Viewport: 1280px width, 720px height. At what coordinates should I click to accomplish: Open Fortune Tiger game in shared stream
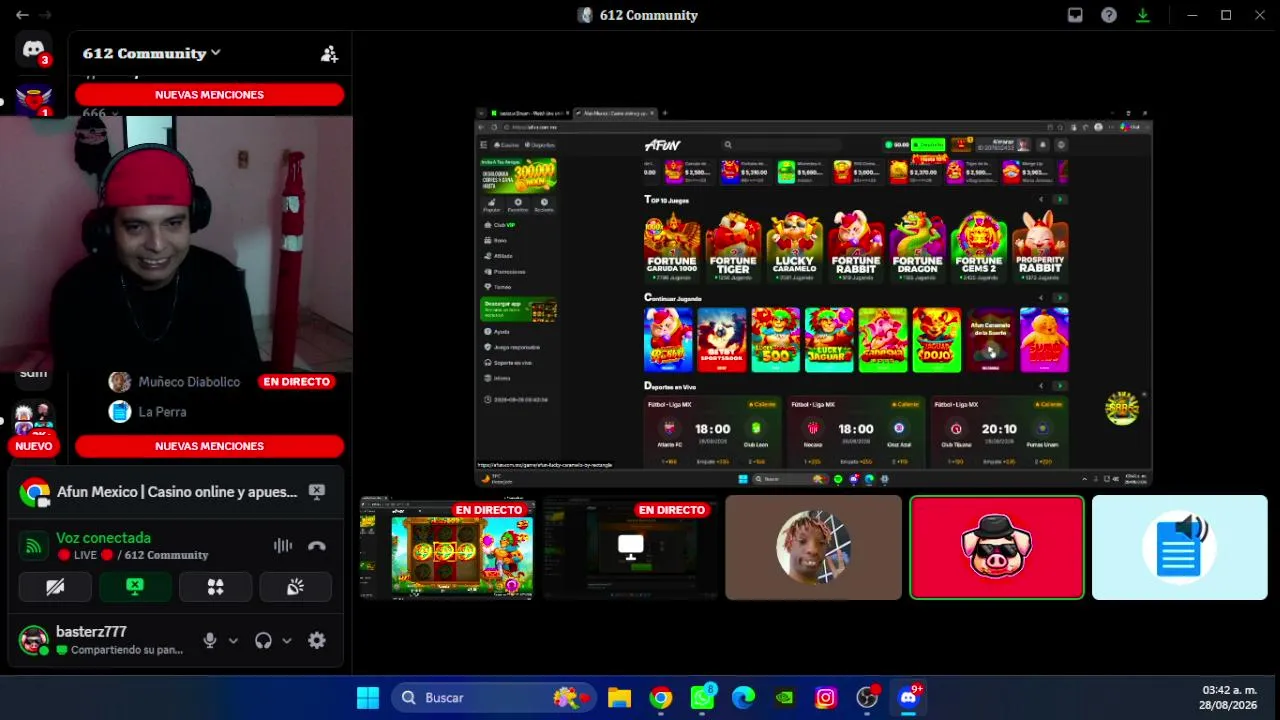pyautogui.click(x=733, y=247)
